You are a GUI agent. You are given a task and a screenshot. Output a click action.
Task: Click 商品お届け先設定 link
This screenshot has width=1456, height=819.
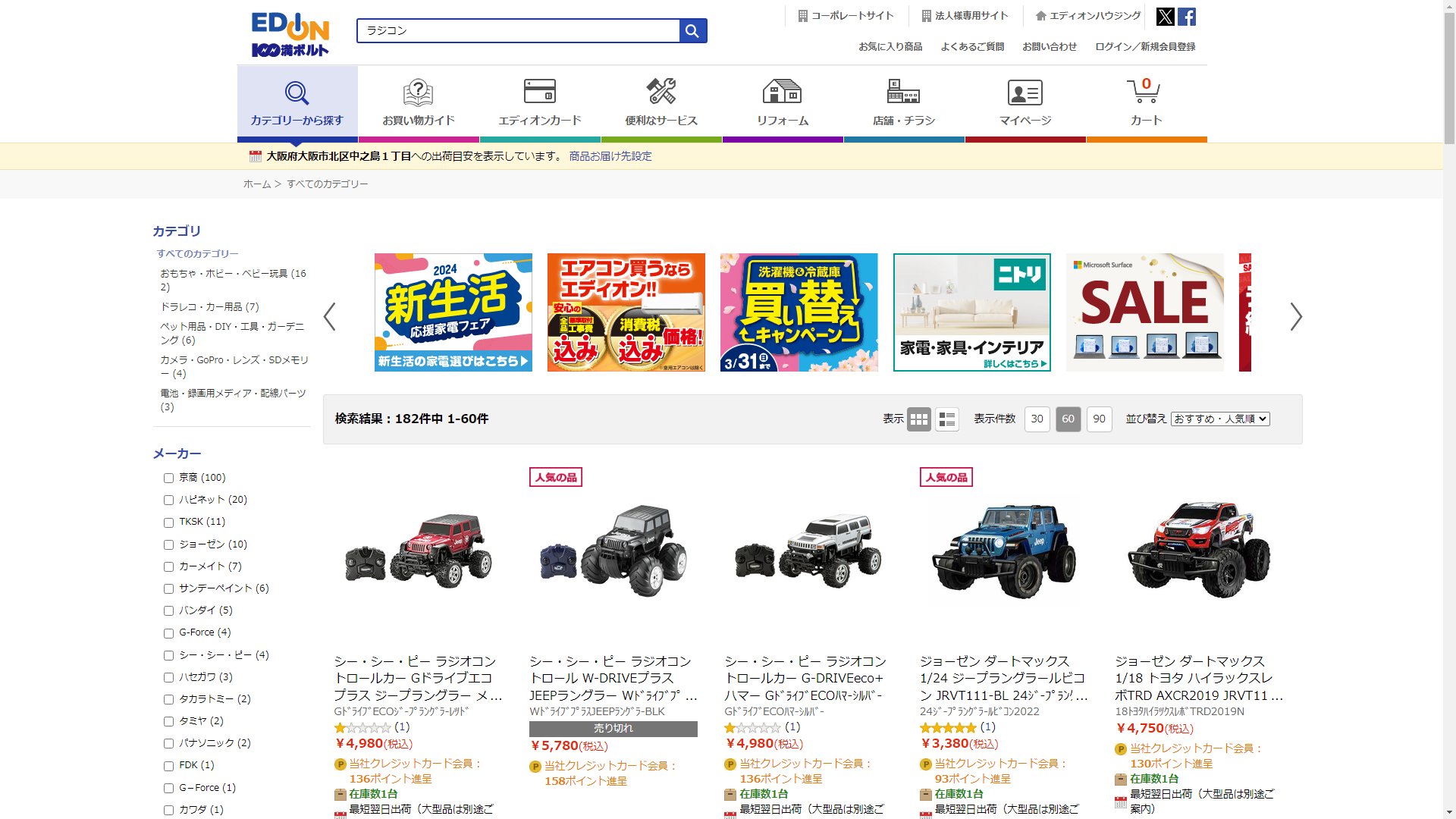pyautogui.click(x=610, y=156)
